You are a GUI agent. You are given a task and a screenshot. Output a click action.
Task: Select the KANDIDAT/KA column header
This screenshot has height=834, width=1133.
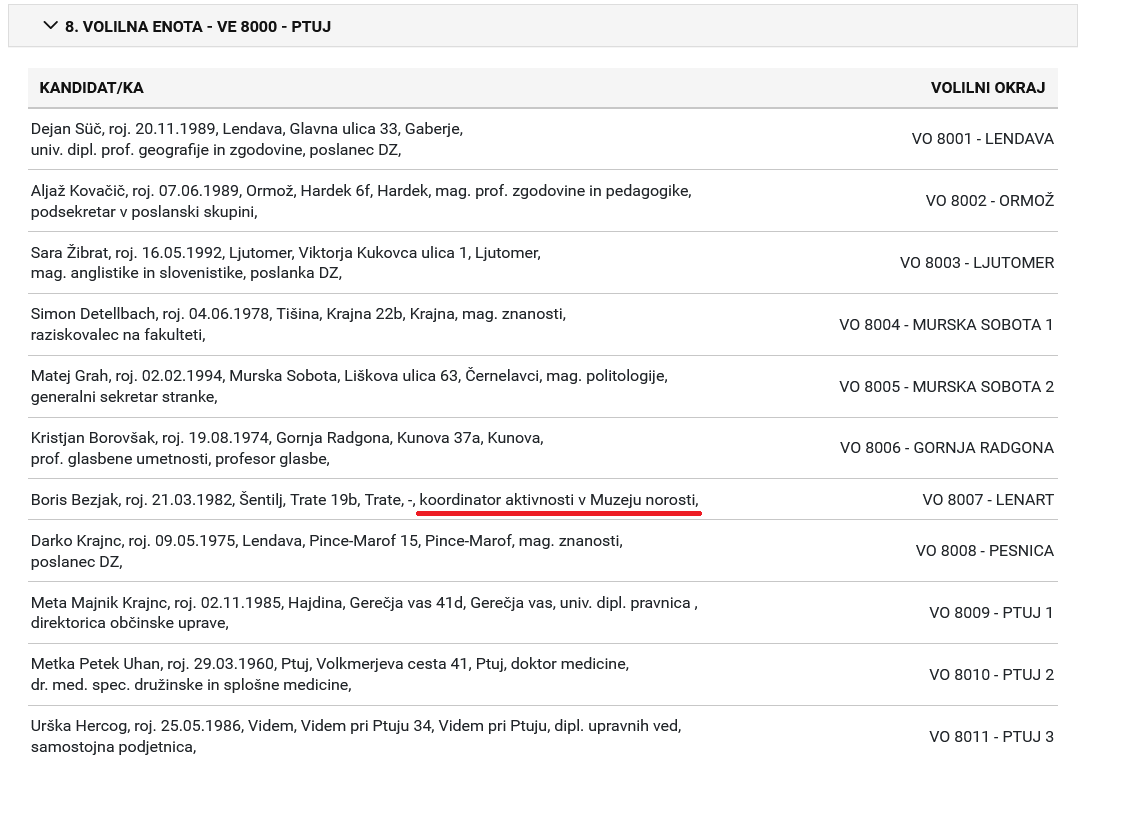(91, 88)
